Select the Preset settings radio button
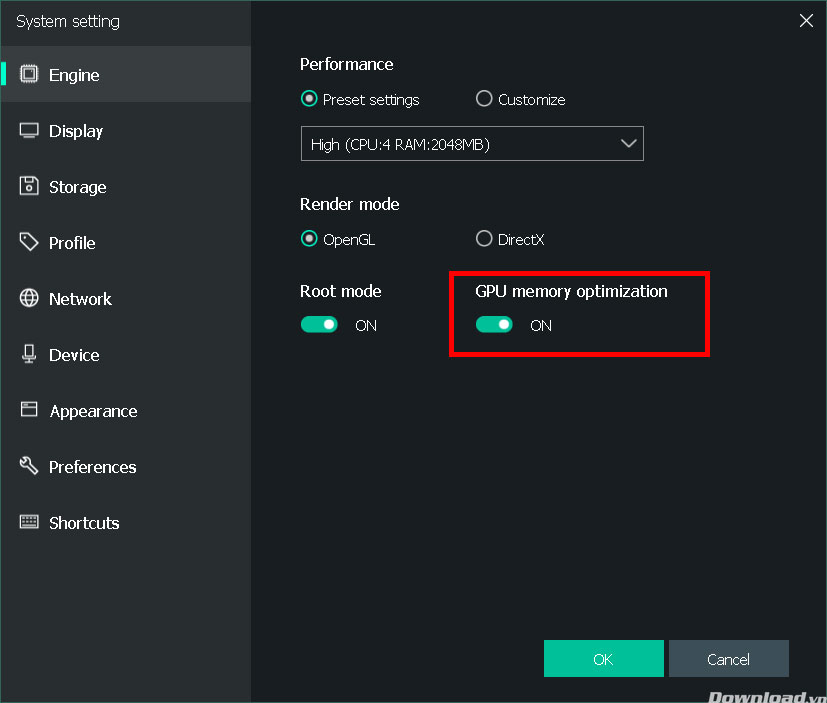Image resolution: width=827 pixels, height=703 pixels. click(309, 99)
